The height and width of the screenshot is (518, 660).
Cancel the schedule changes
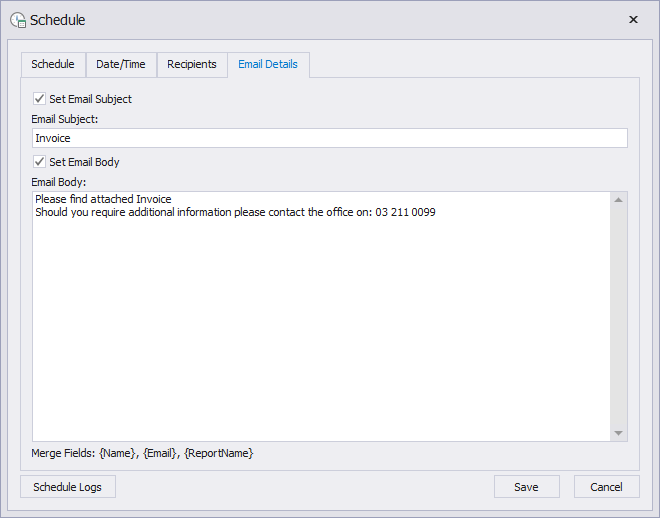(606, 487)
